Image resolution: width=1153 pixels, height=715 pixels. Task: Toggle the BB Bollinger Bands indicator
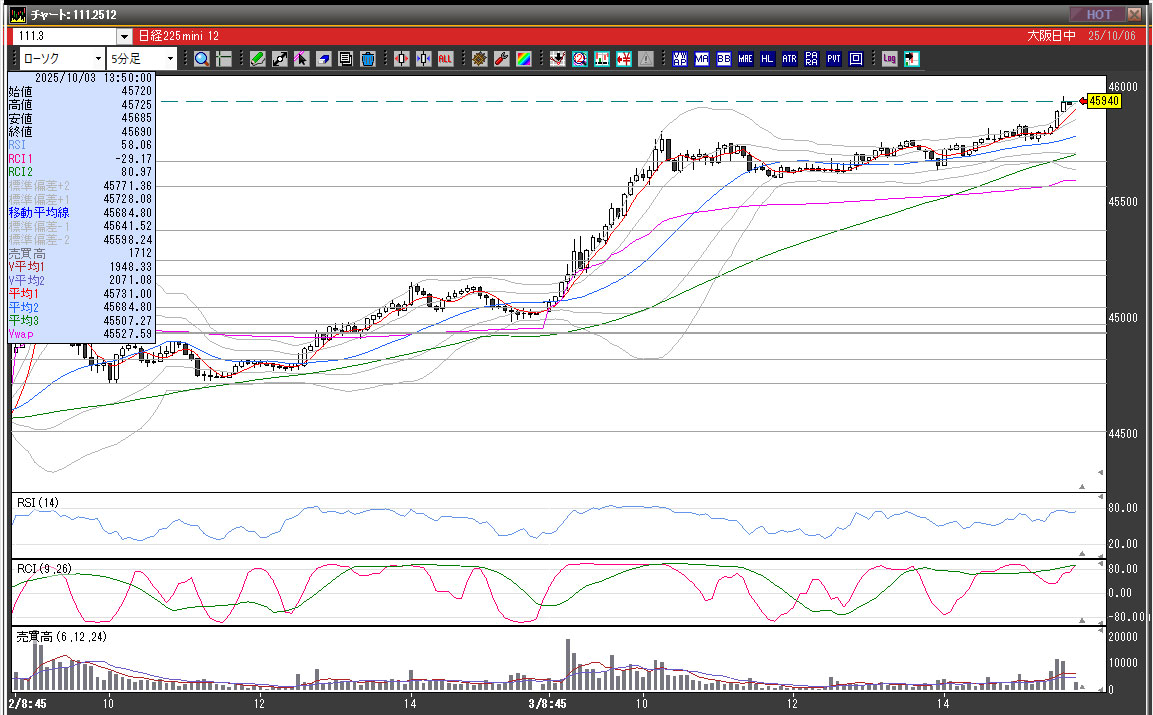point(724,59)
